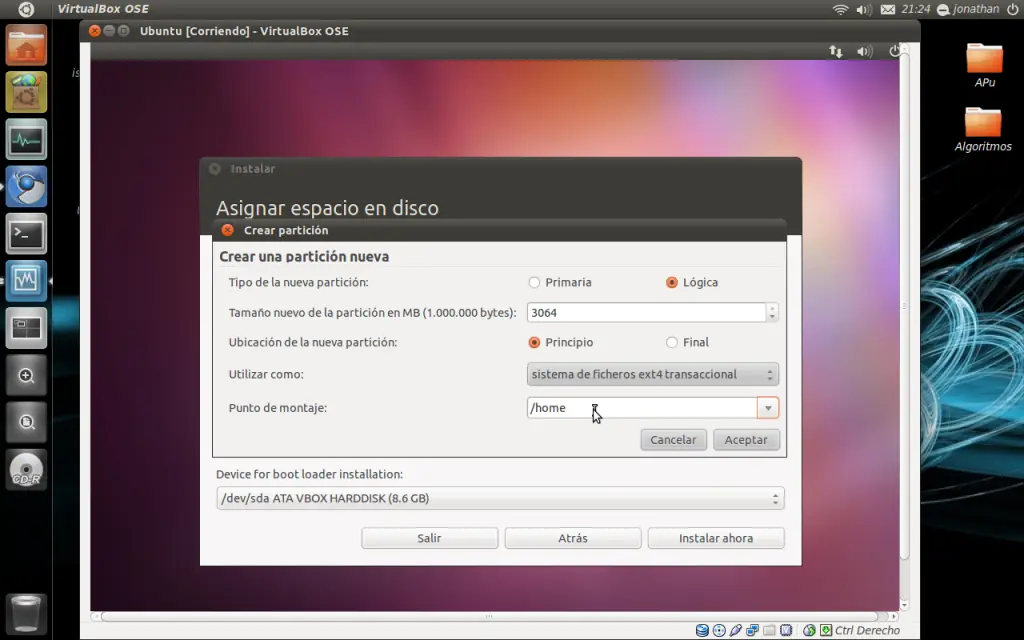The width and height of the screenshot is (1024, 640).
Task: Expand the Punto de montaje dropdown arrow
Action: tap(768, 408)
